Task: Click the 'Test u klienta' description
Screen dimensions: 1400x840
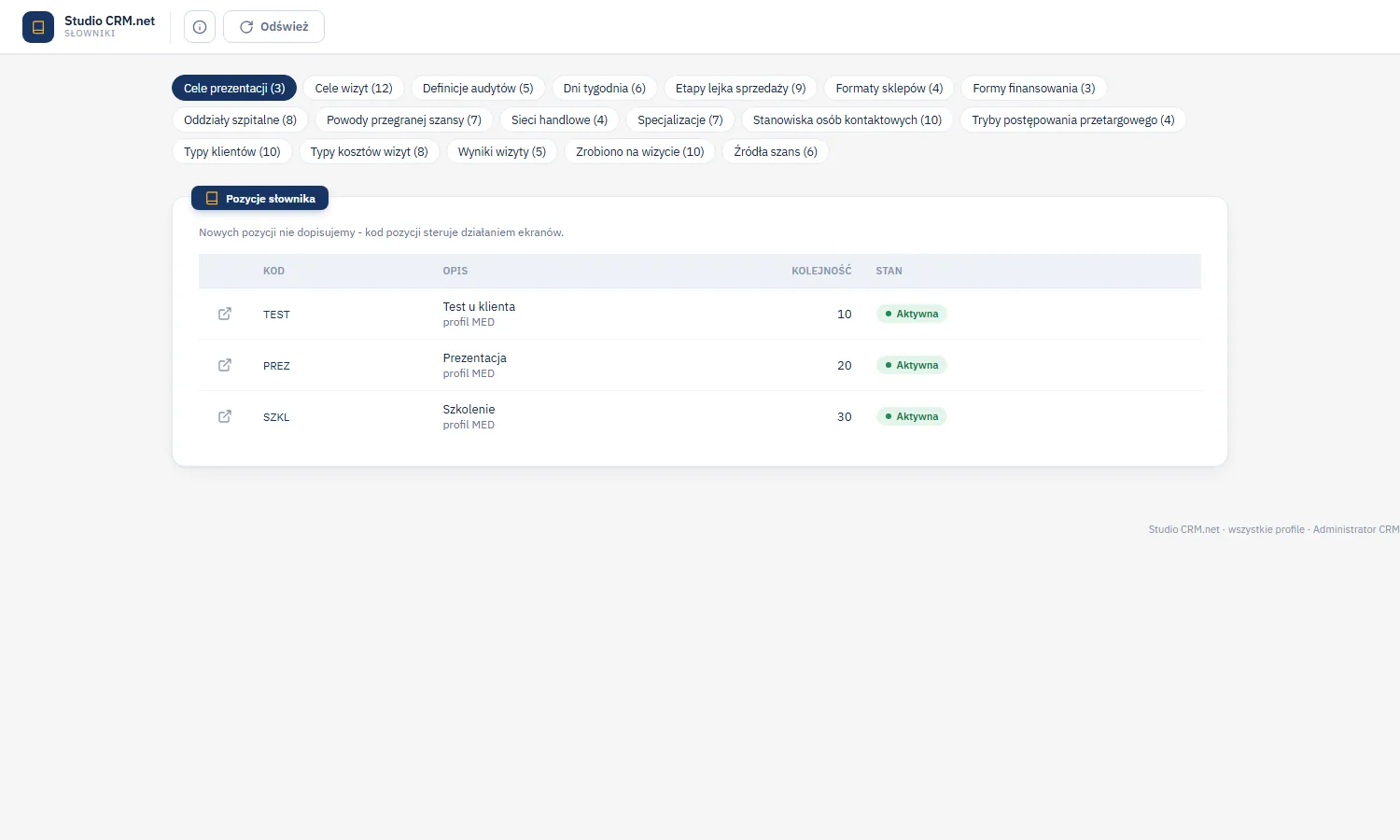Action: [x=479, y=306]
